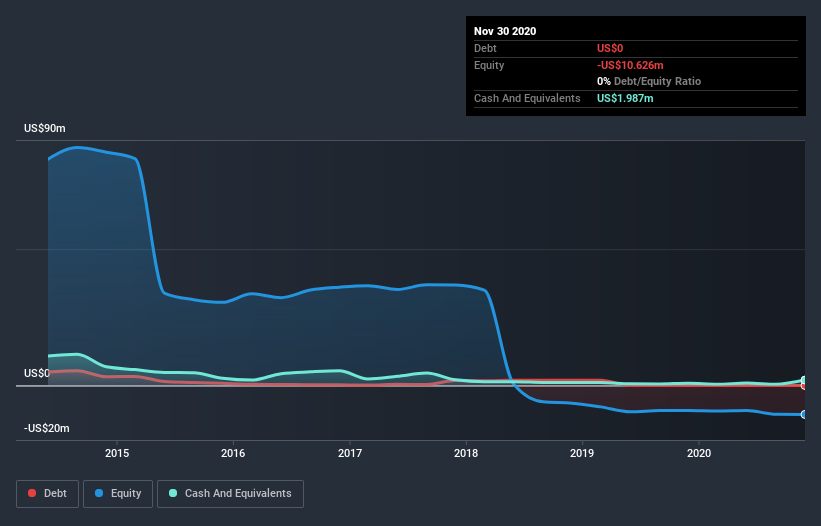Click the Debt value US$0 in tooltip
The height and width of the screenshot is (526, 821).
(610, 48)
